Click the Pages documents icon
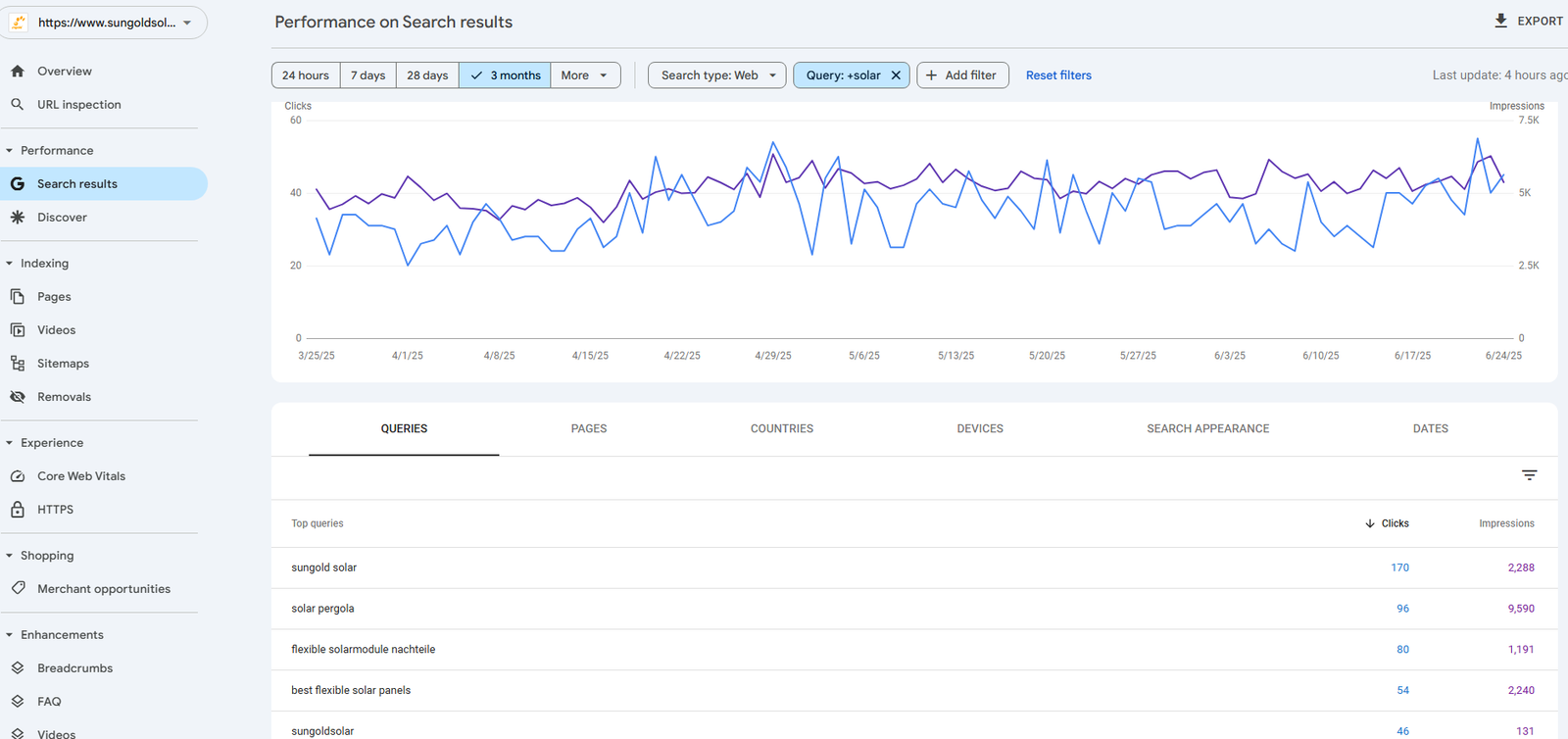This screenshot has width=1568, height=739. 18,297
